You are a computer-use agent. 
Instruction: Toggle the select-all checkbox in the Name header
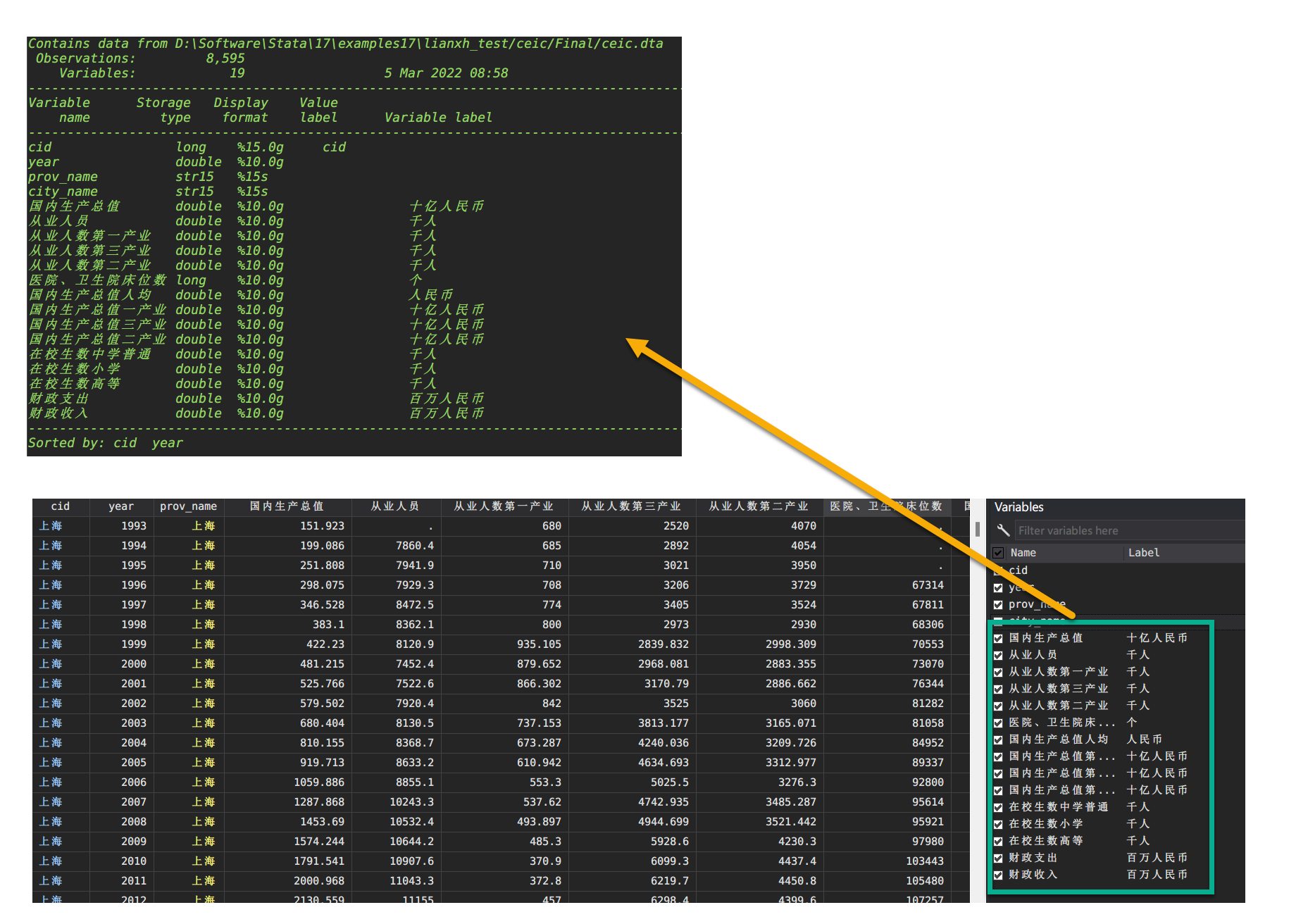pyautogui.click(x=998, y=553)
